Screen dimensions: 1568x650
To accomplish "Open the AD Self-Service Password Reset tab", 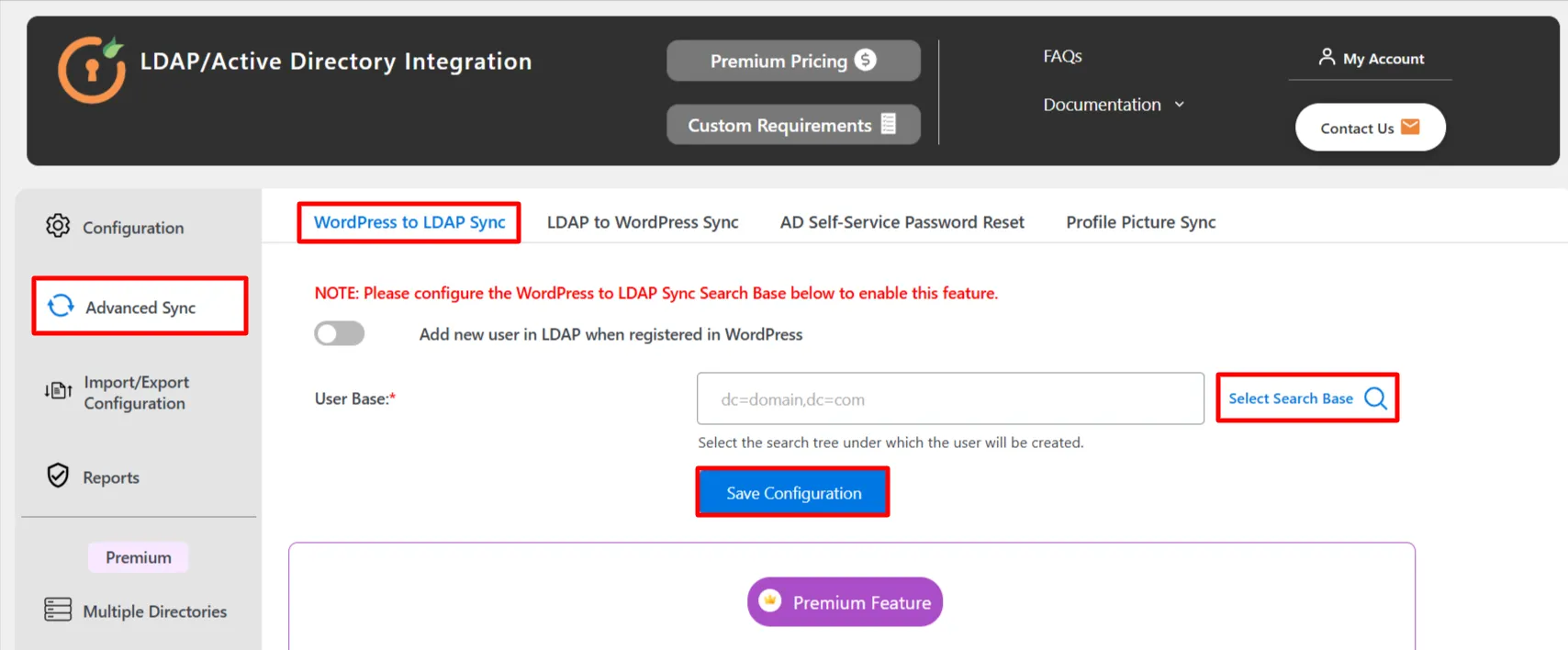I will tap(901, 221).
